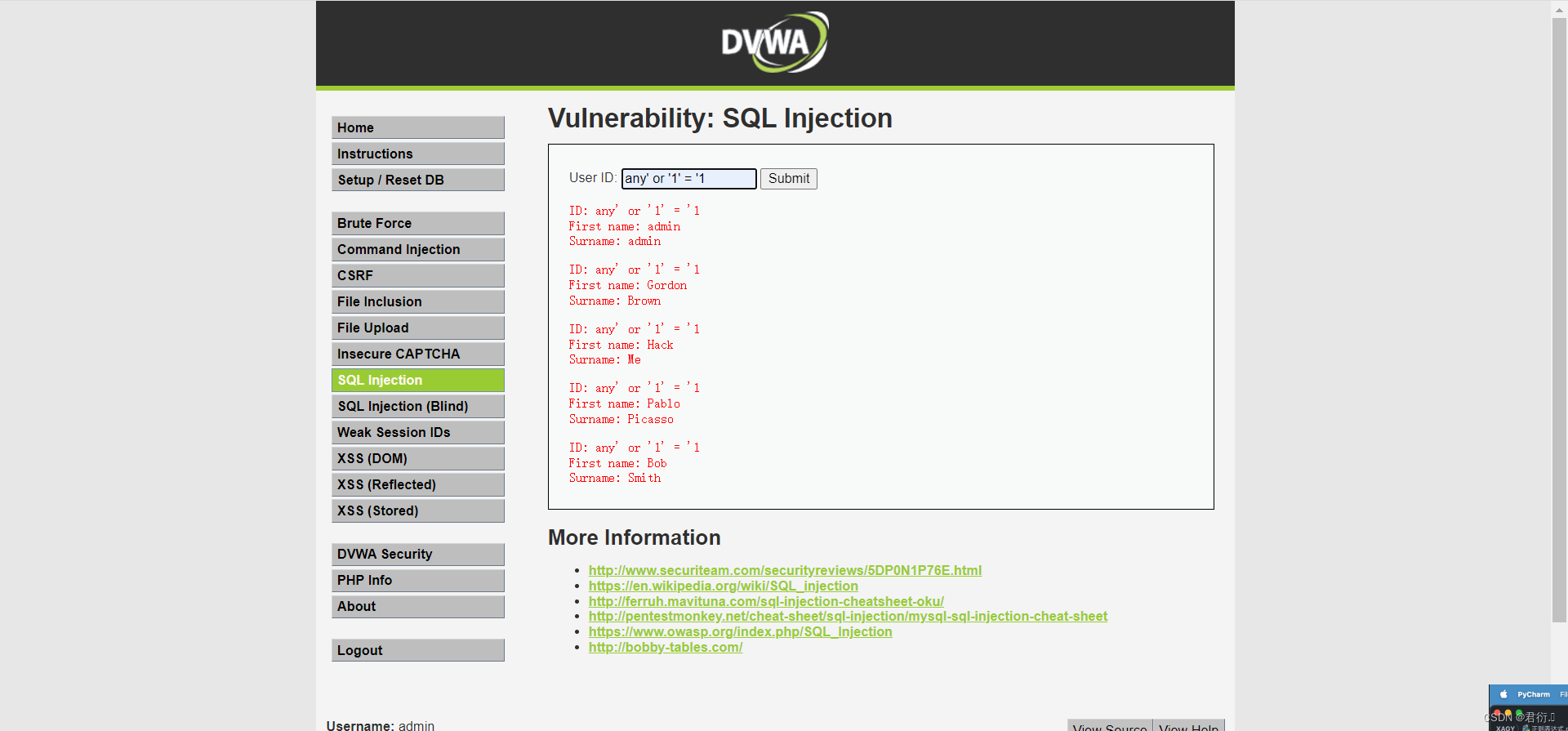This screenshot has height=731, width=1568.
Task: Click the highlighted SQL Injection item
Action: [417, 380]
